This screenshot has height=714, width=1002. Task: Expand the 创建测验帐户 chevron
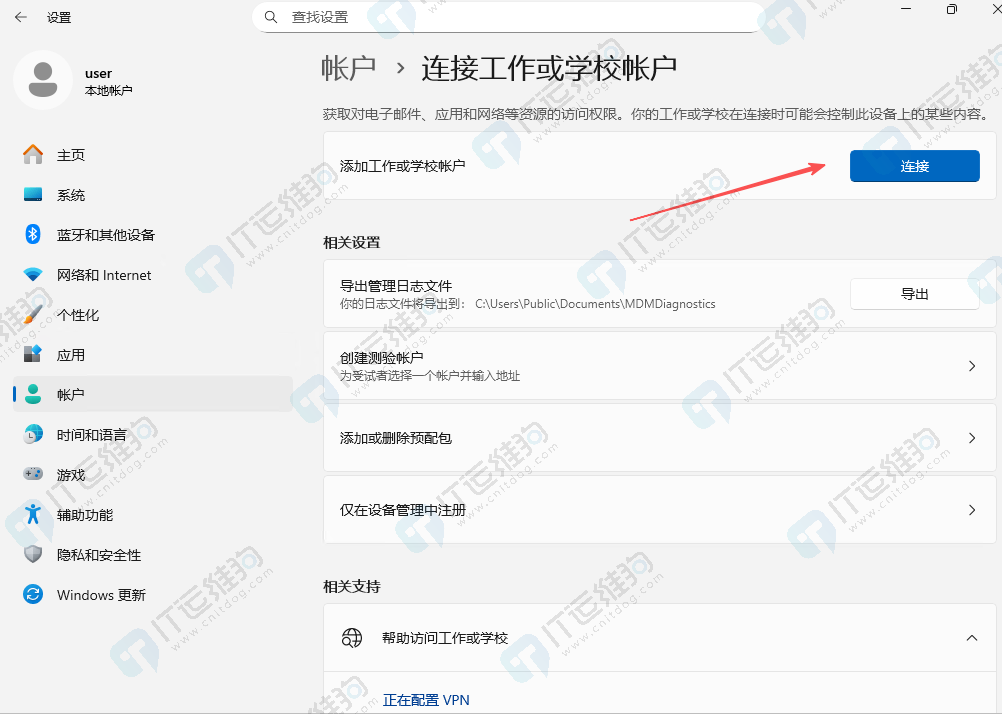(972, 366)
